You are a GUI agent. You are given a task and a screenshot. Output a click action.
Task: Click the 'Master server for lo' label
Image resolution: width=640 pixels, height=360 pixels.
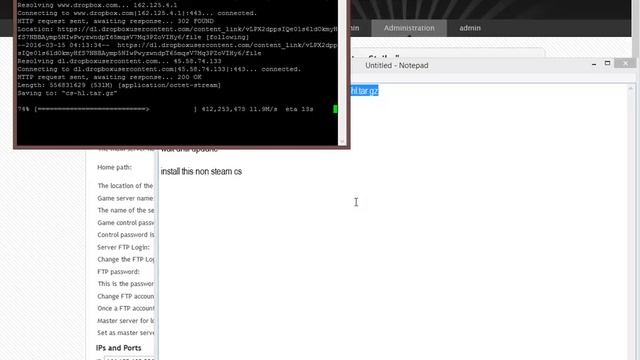tap(126, 321)
